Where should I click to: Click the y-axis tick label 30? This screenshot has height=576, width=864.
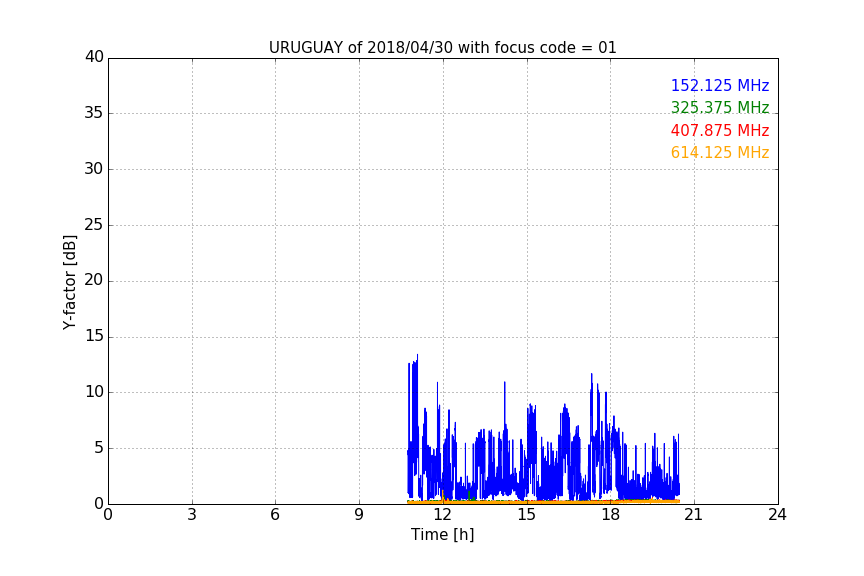pyautogui.click(x=94, y=169)
